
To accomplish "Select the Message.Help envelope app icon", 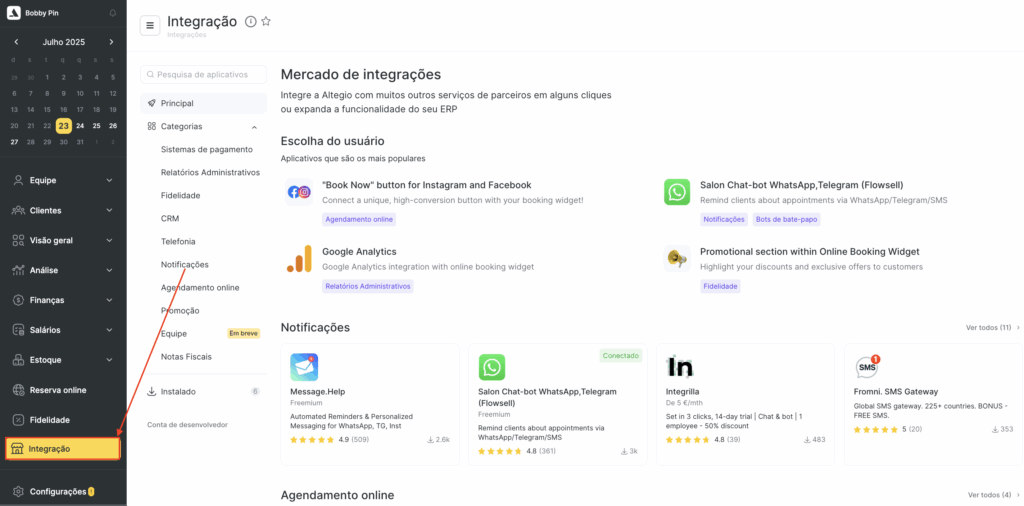I will click(x=304, y=367).
